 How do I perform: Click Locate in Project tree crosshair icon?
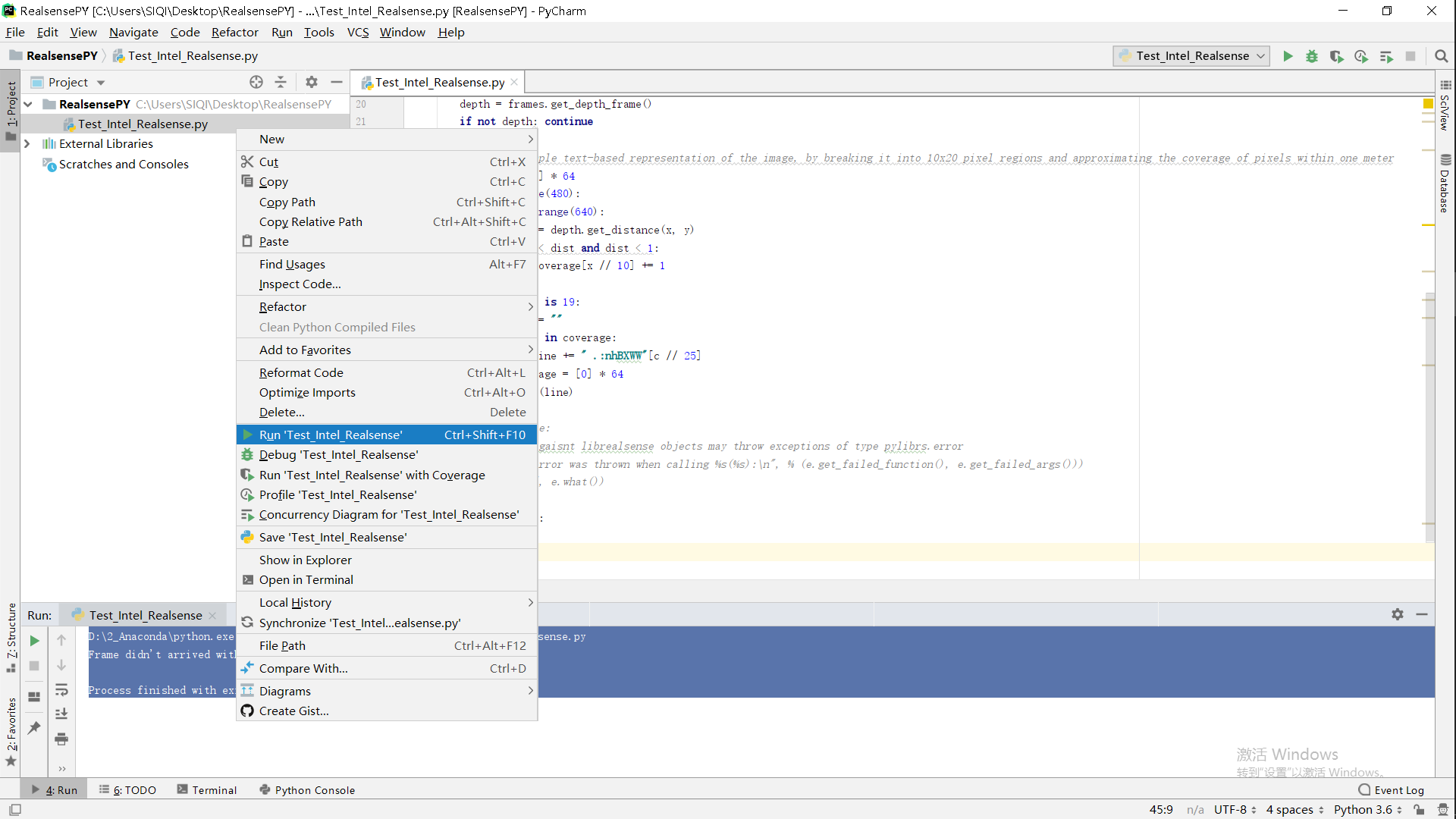(256, 82)
